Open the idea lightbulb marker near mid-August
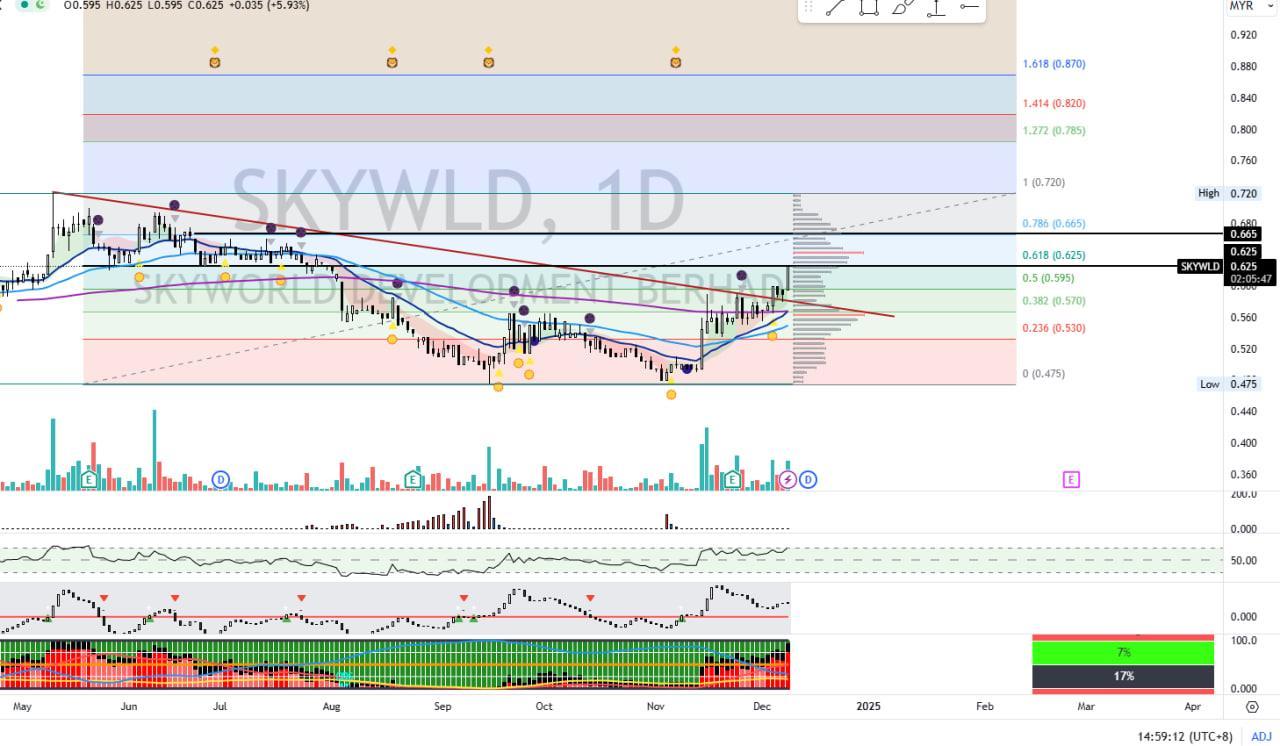The width and height of the screenshot is (1280, 746). (392, 62)
